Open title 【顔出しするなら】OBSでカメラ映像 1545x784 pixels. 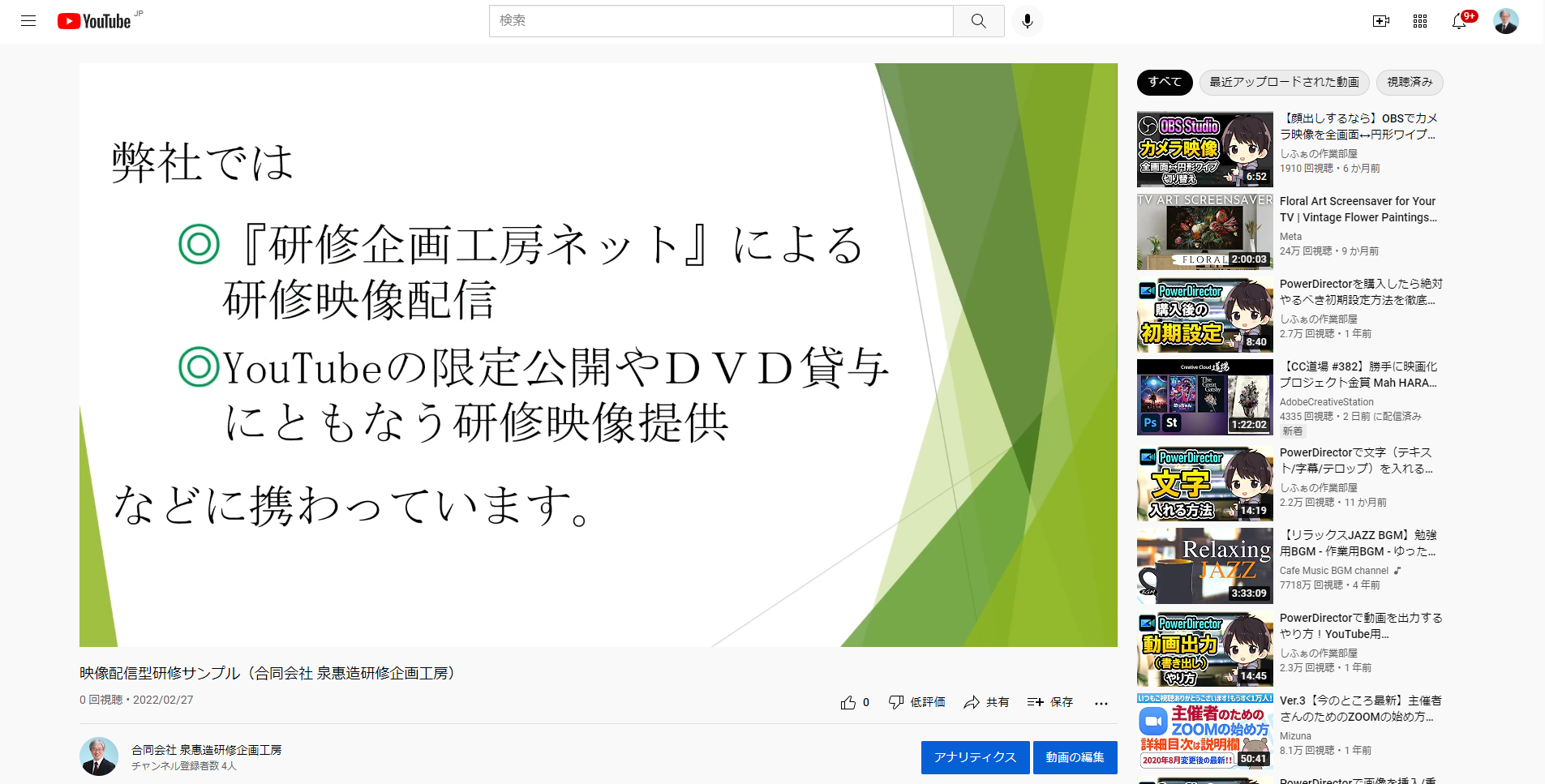pos(1358,126)
